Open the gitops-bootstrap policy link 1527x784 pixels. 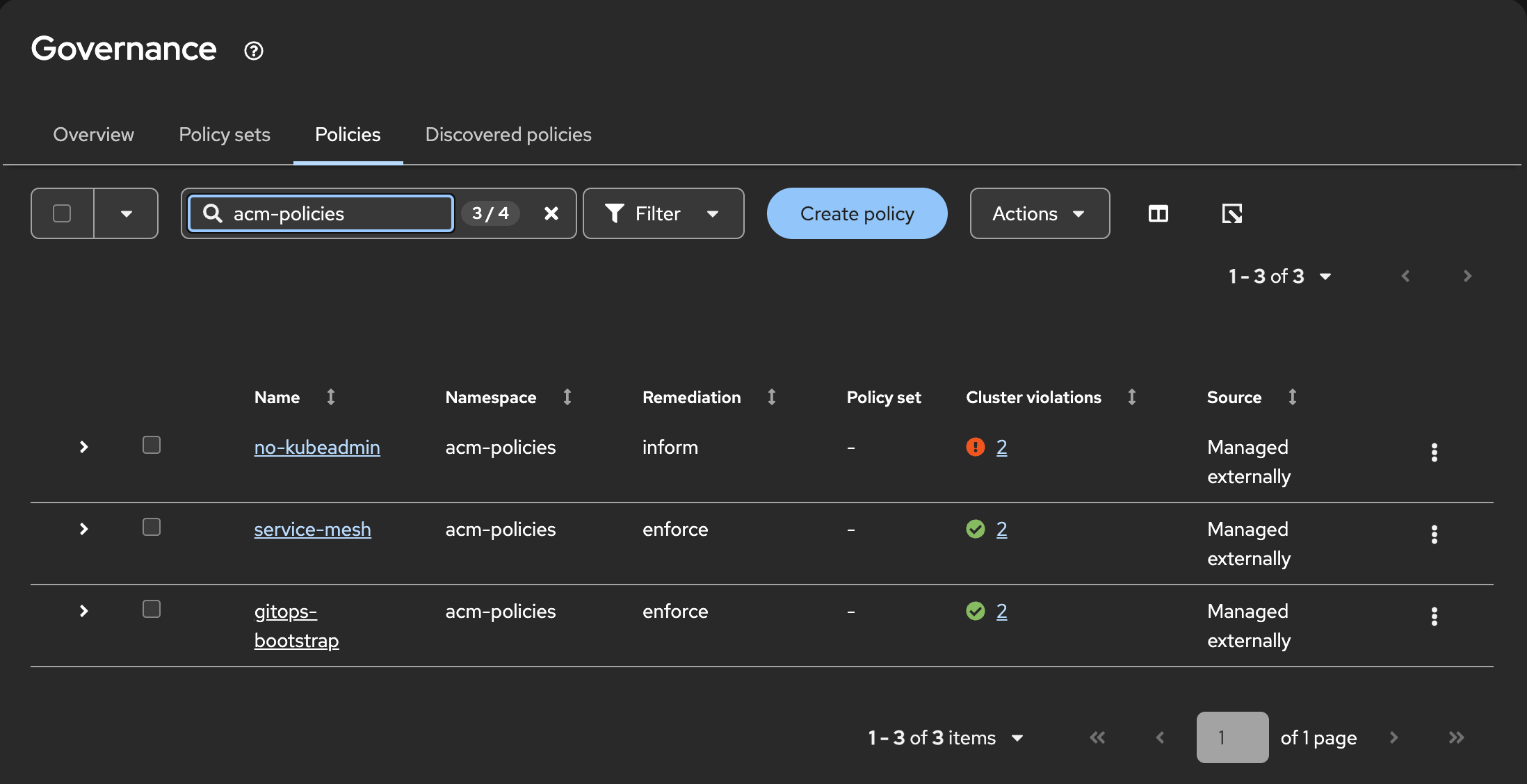click(297, 626)
